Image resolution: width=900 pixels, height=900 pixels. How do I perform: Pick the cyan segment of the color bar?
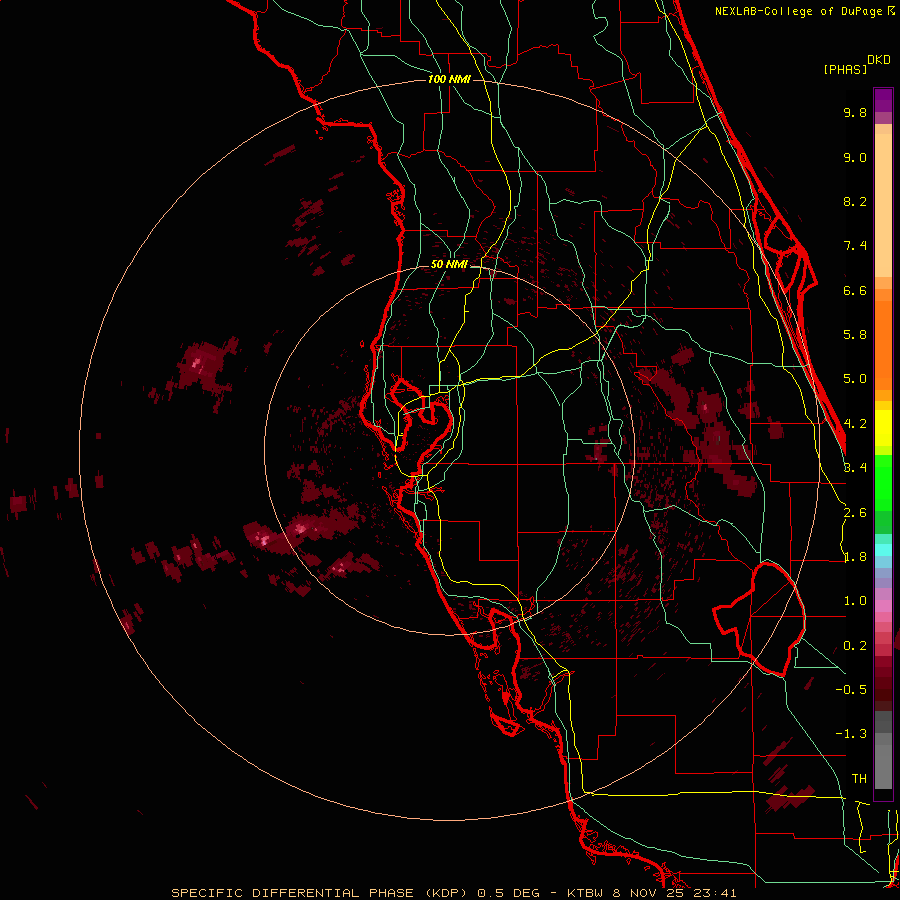pos(883,550)
